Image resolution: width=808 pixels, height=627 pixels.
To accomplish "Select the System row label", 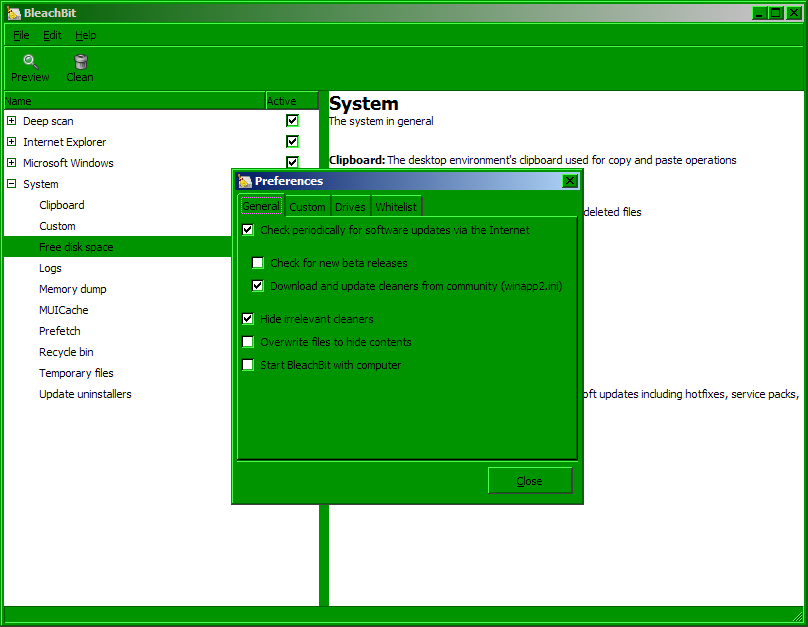I will (41, 184).
